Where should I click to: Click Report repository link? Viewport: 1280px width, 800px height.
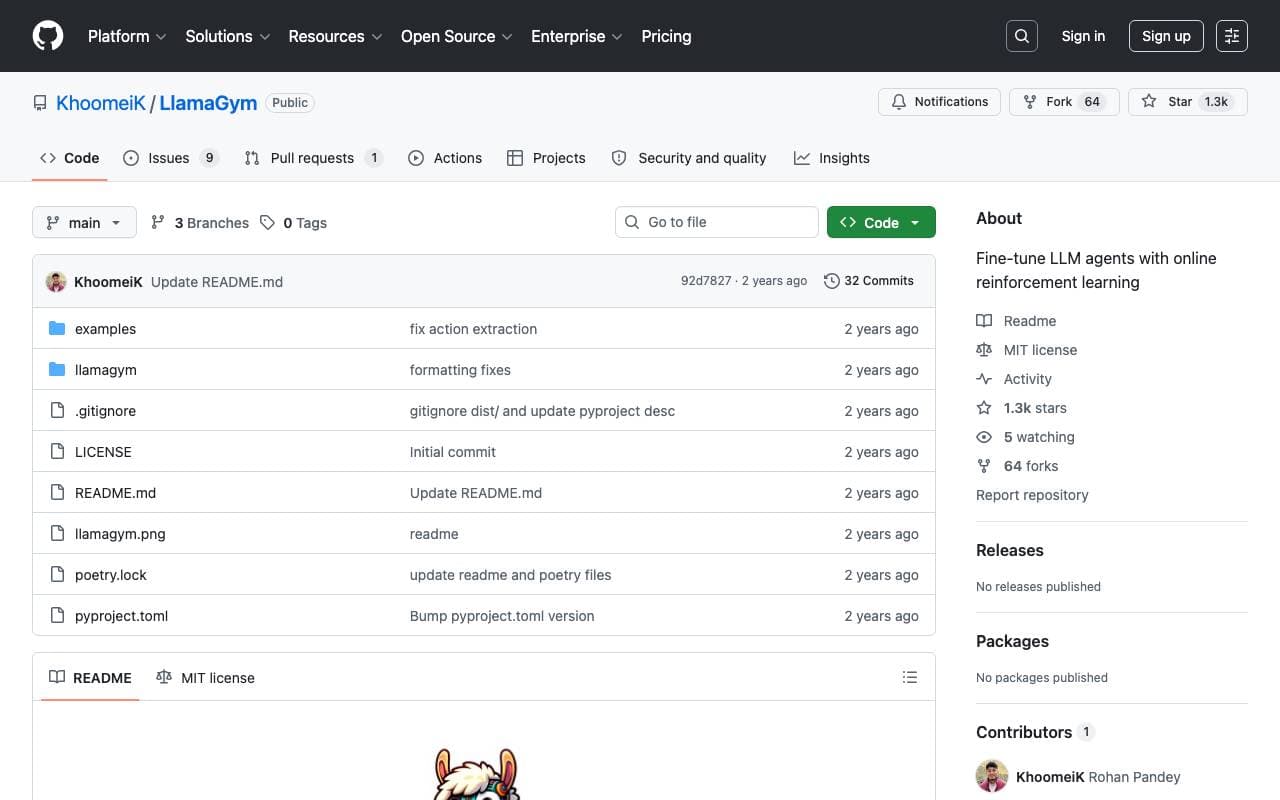click(x=1032, y=495)
